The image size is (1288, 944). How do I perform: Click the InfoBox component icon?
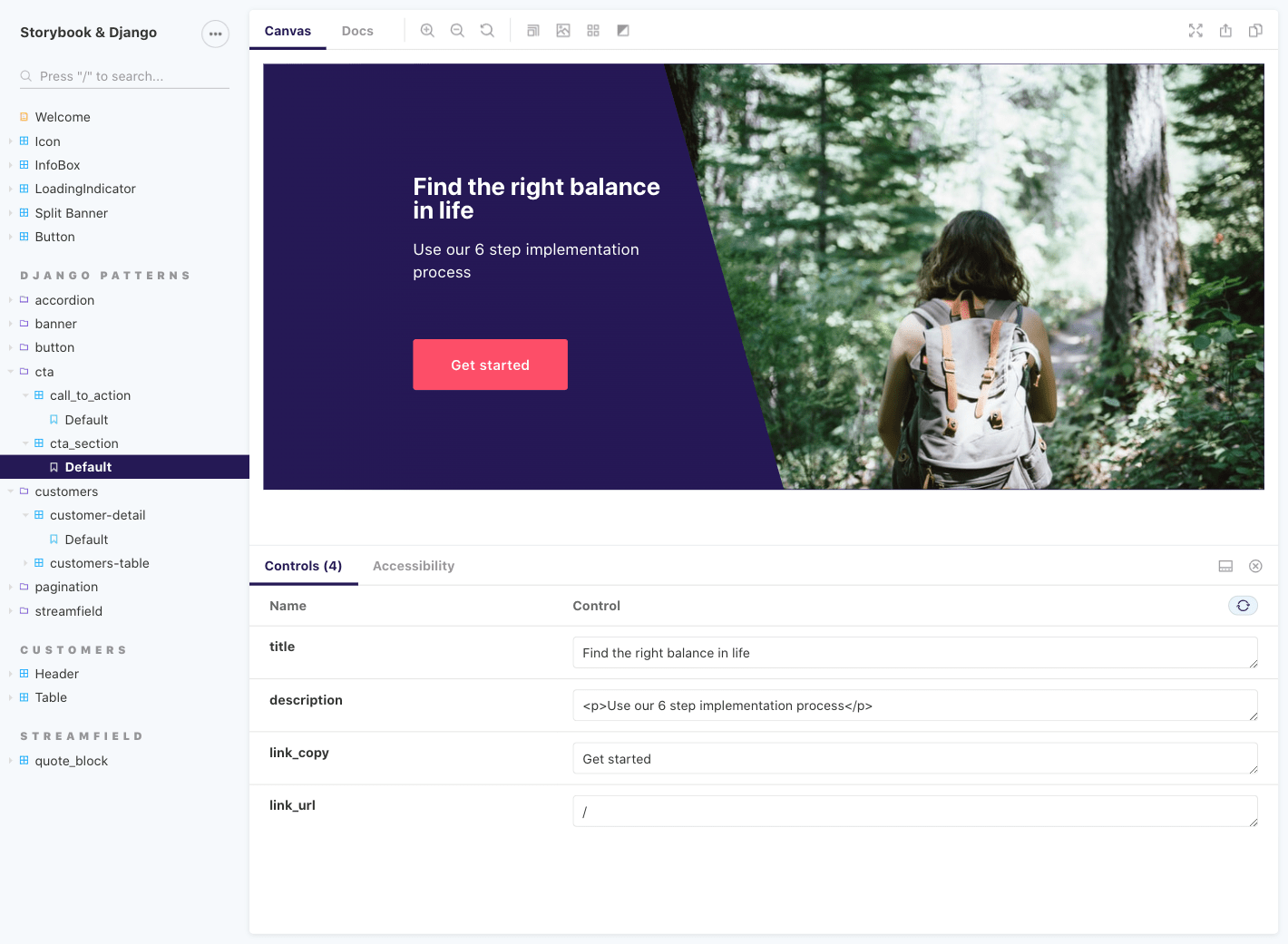(24, 165)
